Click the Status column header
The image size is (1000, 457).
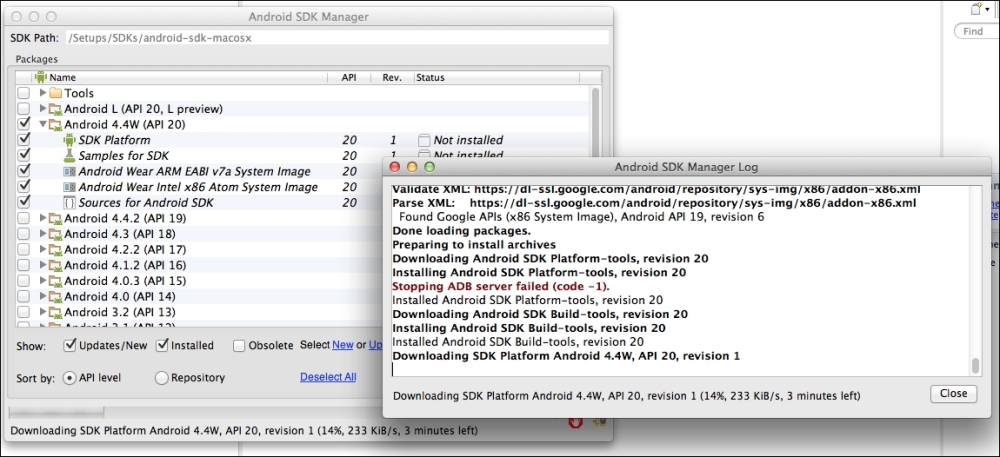coord(496,78)
